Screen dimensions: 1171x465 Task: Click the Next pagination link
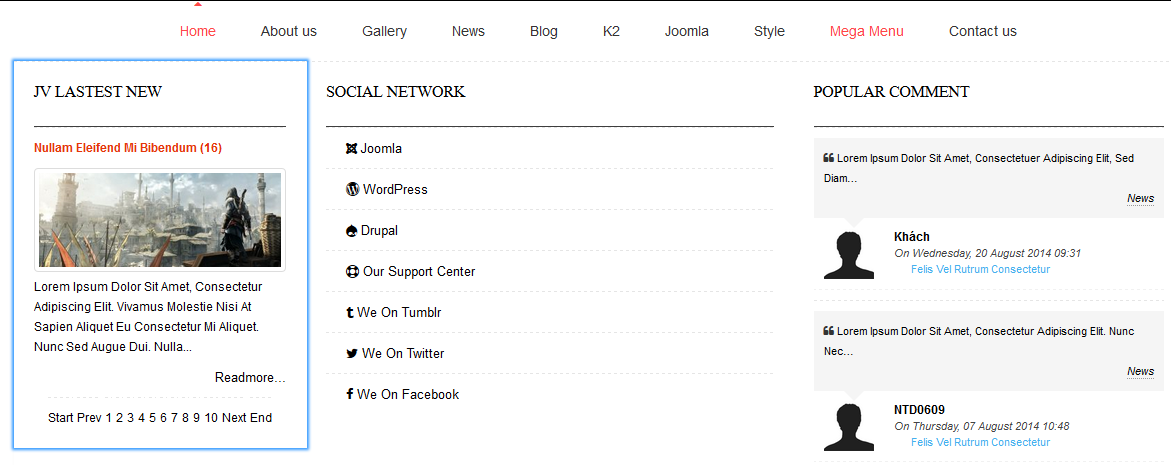point(234,418)
